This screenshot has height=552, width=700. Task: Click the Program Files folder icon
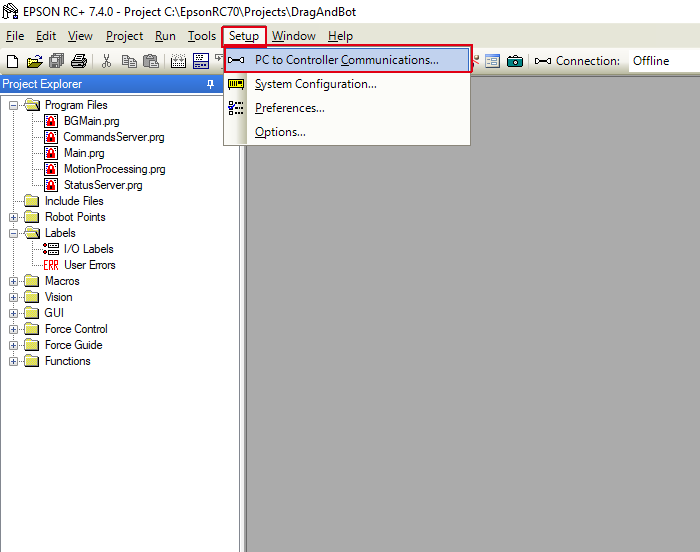coord(32,105)
